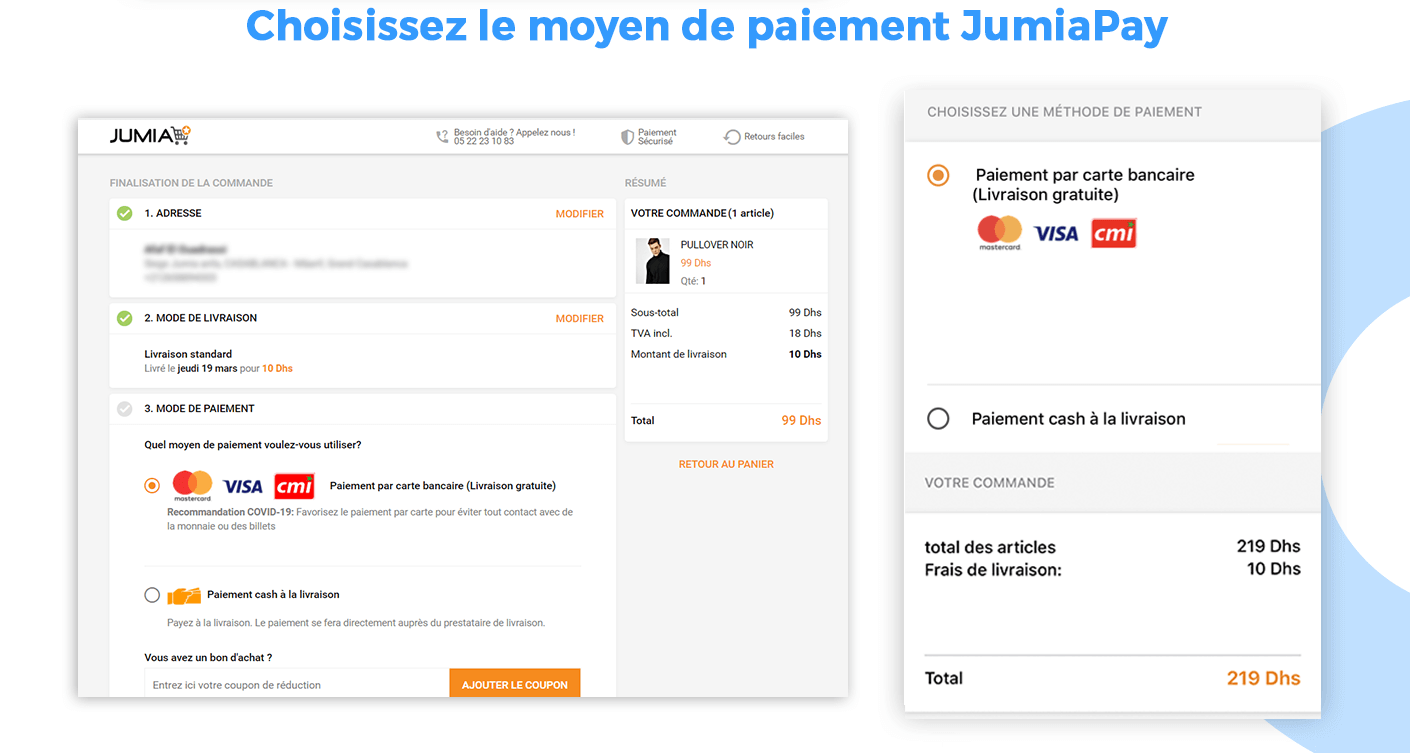
Task: Click the cash wallet icon next to cash payment
Action: [185, 594]
